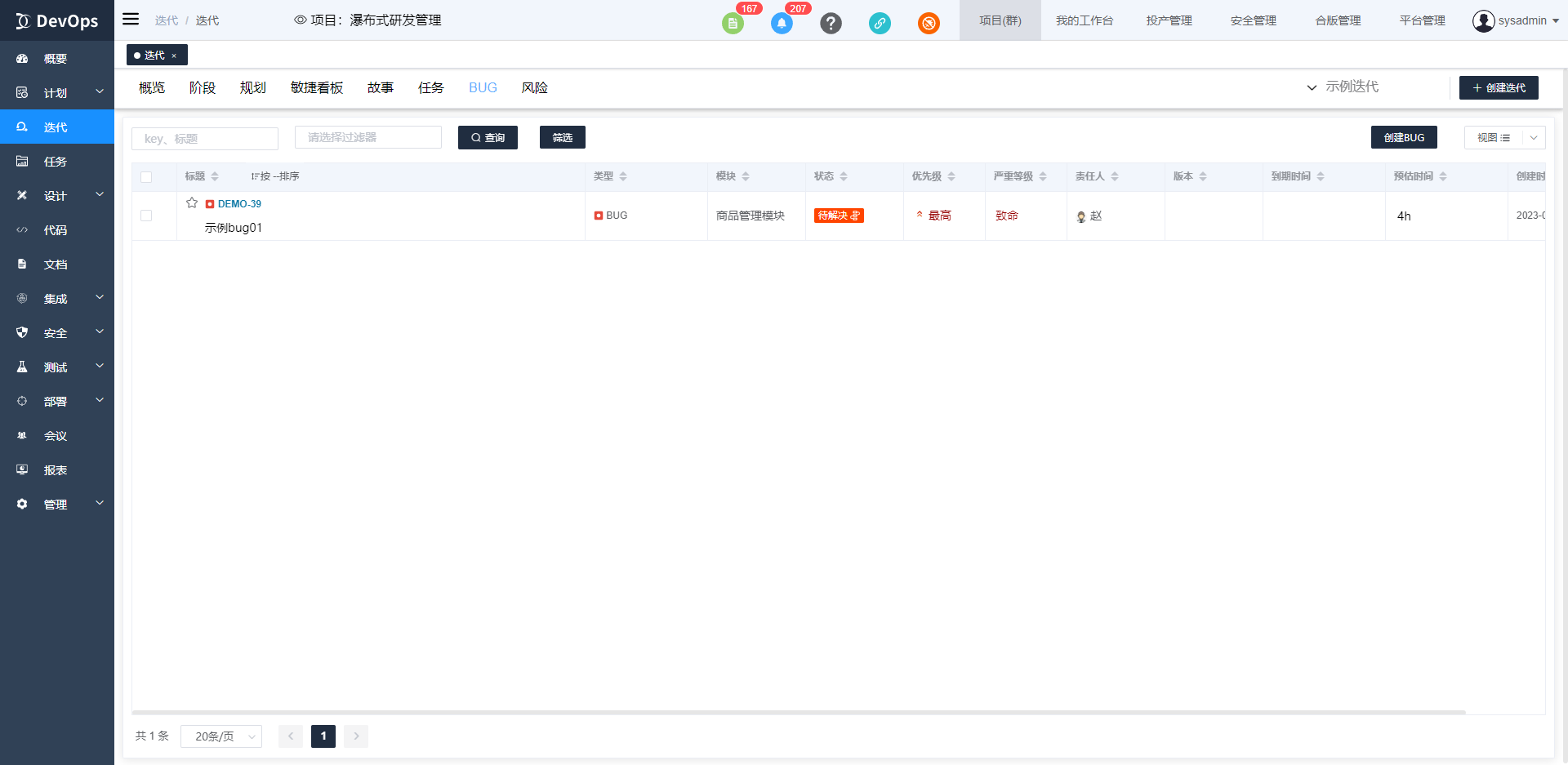1568x765 pixels.
Task: Expand the sysadmin user menu
Action: pos(1516,20)
